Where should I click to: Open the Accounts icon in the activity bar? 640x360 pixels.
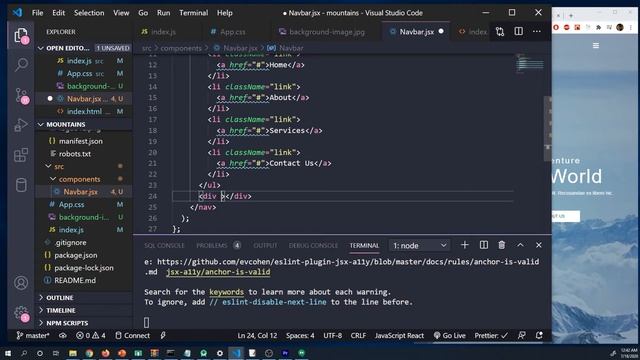click(21, 282)
